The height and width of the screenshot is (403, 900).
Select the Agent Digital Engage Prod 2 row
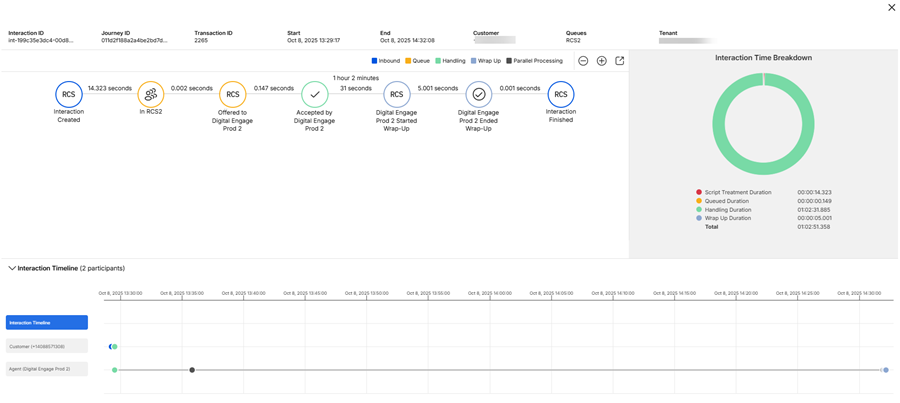(47, 369)
